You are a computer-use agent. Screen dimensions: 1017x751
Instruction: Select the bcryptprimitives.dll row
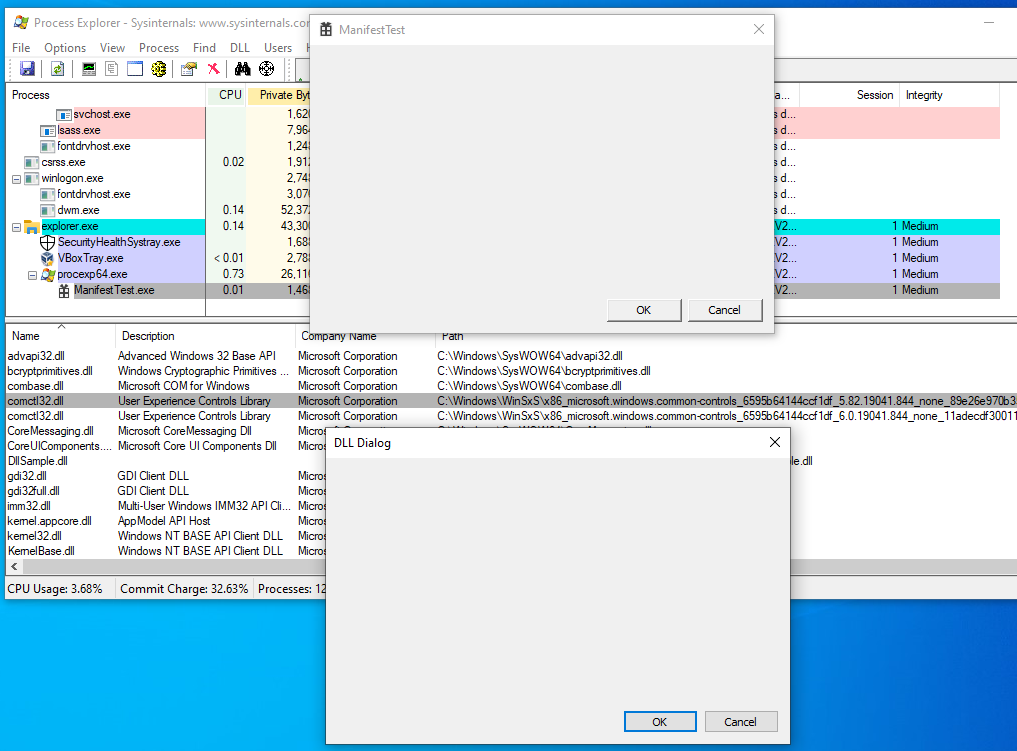[x=512, y=371]
